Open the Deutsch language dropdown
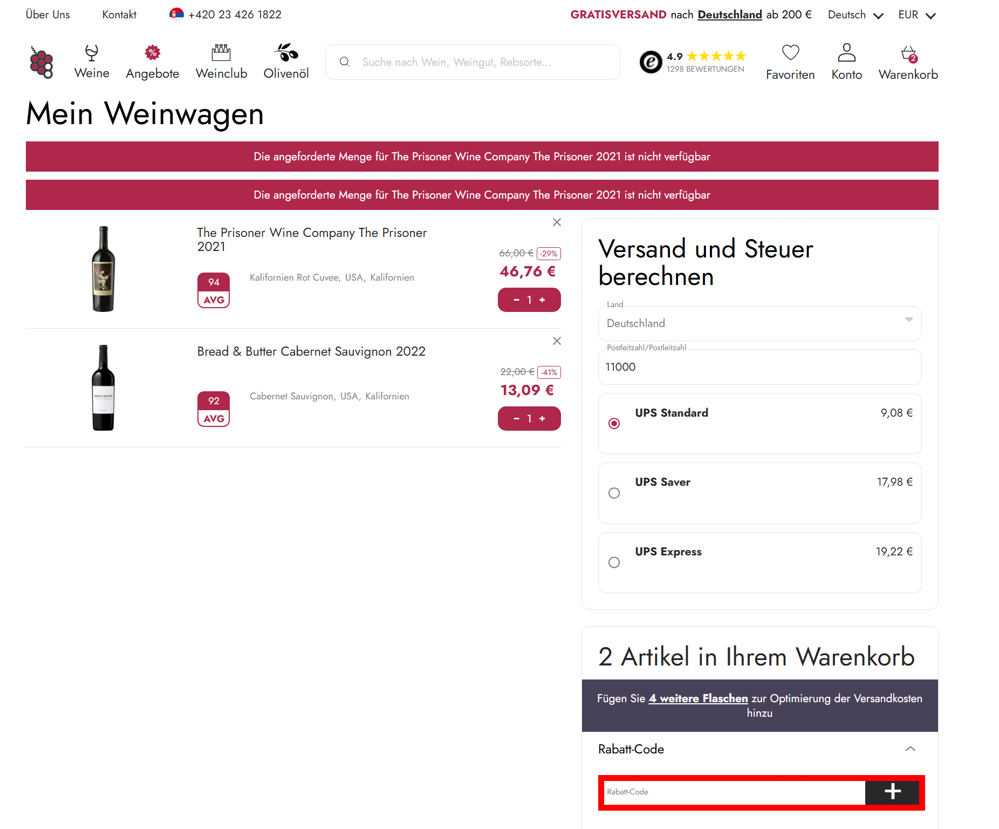 (x=855, y=15)
